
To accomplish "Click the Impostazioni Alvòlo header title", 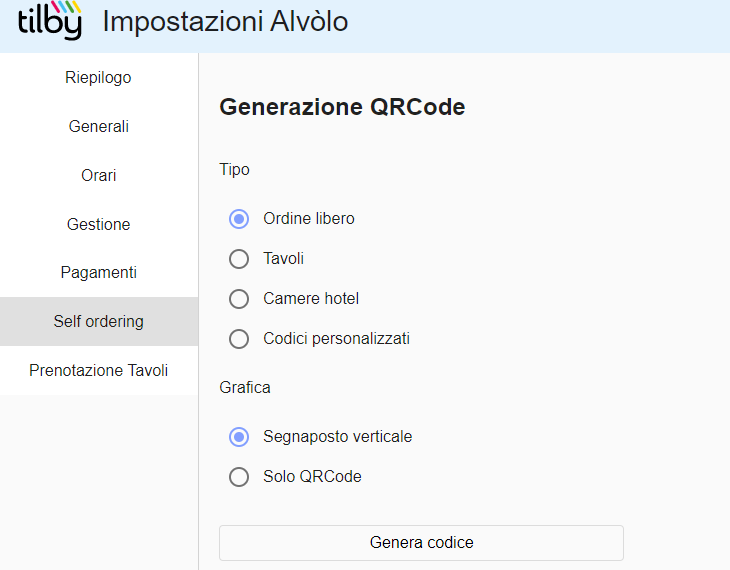I will pos(225,21).
